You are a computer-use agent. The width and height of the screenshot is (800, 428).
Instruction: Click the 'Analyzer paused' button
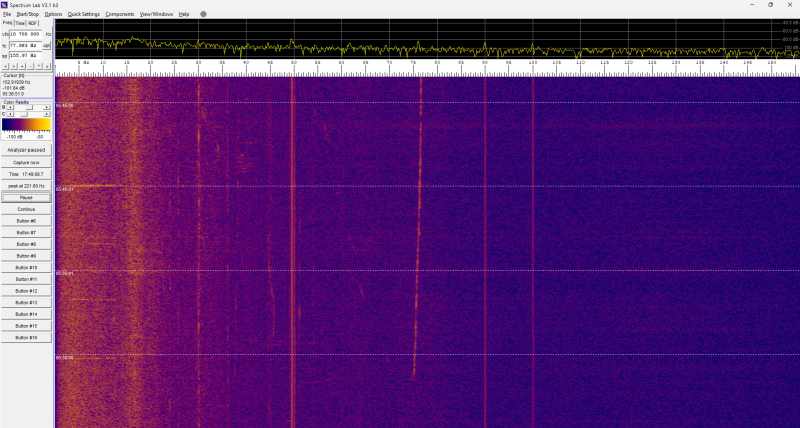pos(26,150)
